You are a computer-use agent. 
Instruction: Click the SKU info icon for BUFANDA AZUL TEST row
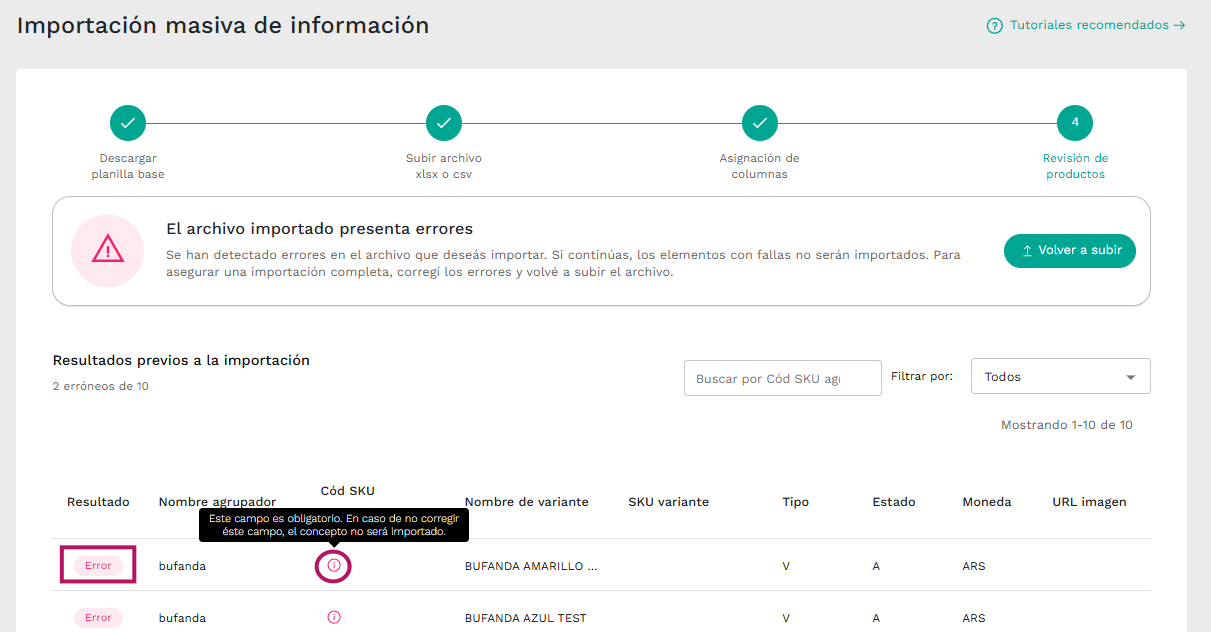(334, 617)
